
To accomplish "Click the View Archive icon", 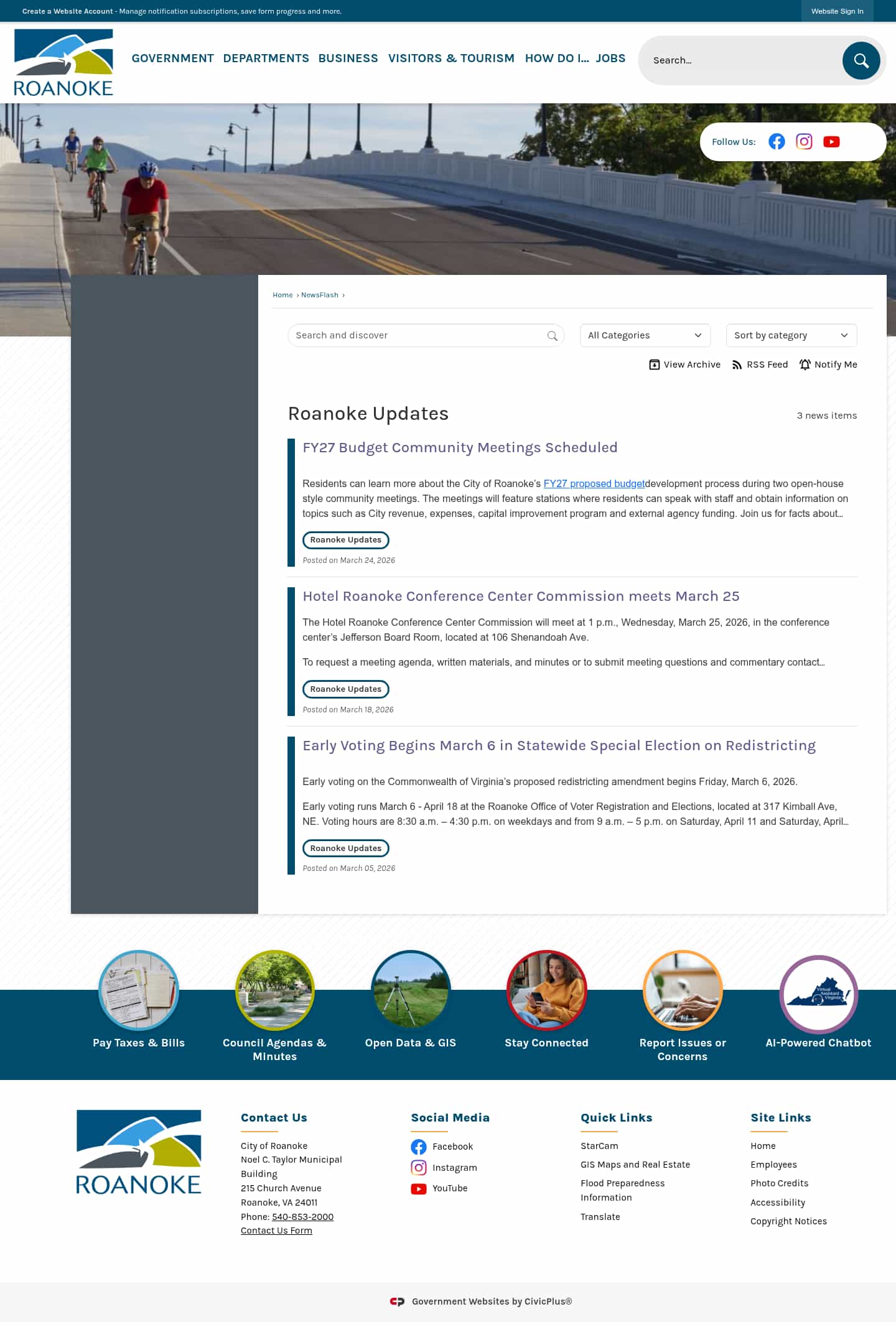I will (x=654, y=365).
